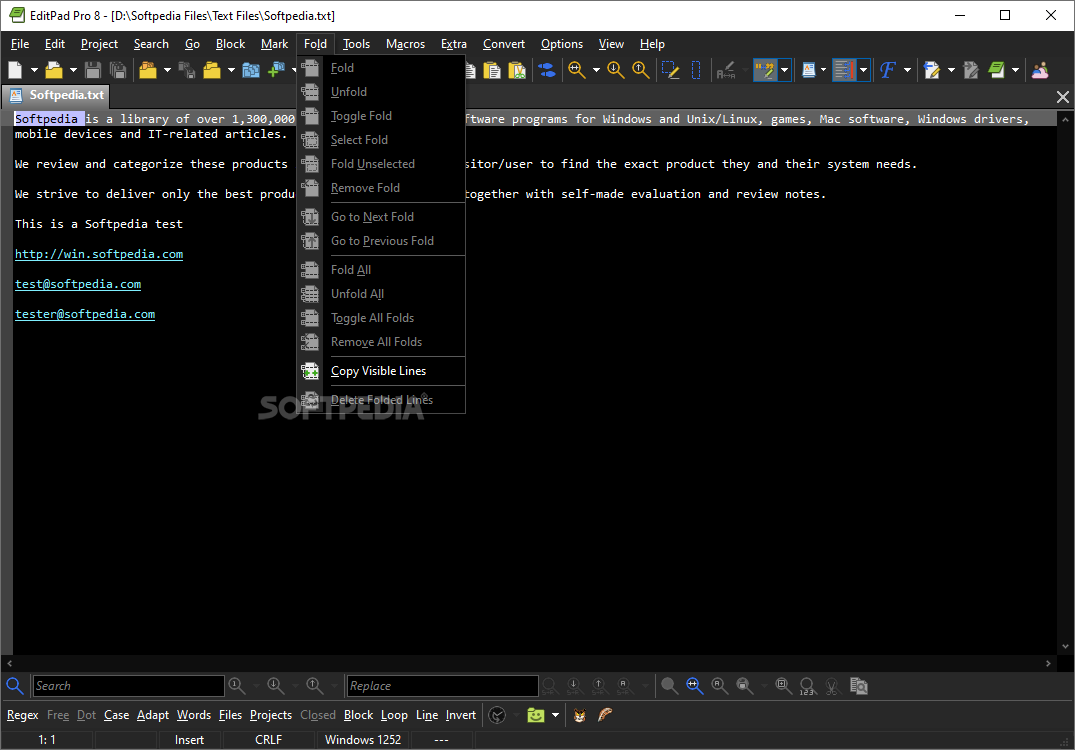Click the Windows 1252 encoding status field
Image resolution: width=1075 pixels, height=750 pixels.
[x=363, y=740]
